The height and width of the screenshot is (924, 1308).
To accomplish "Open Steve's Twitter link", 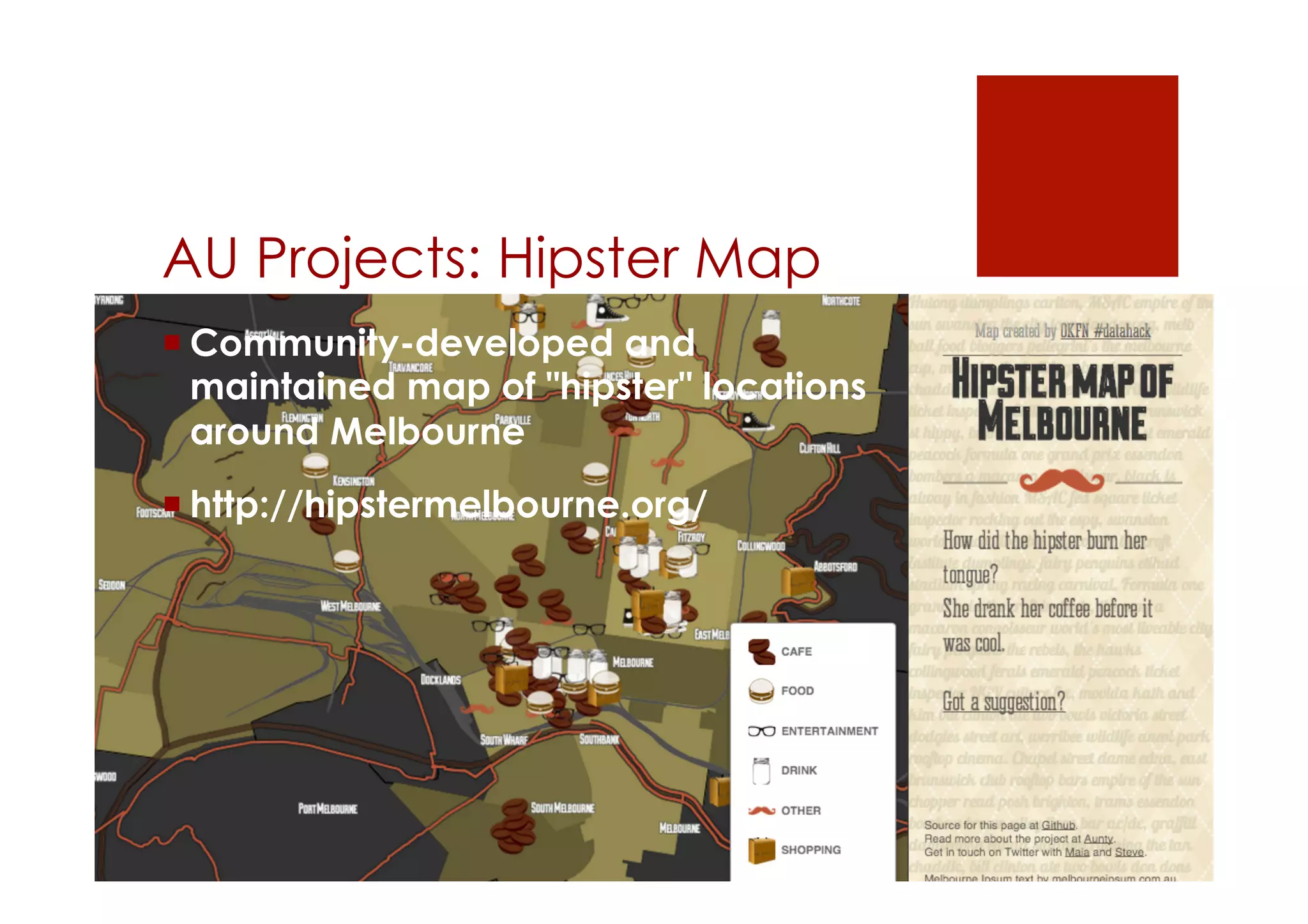I will [1129, 852].
